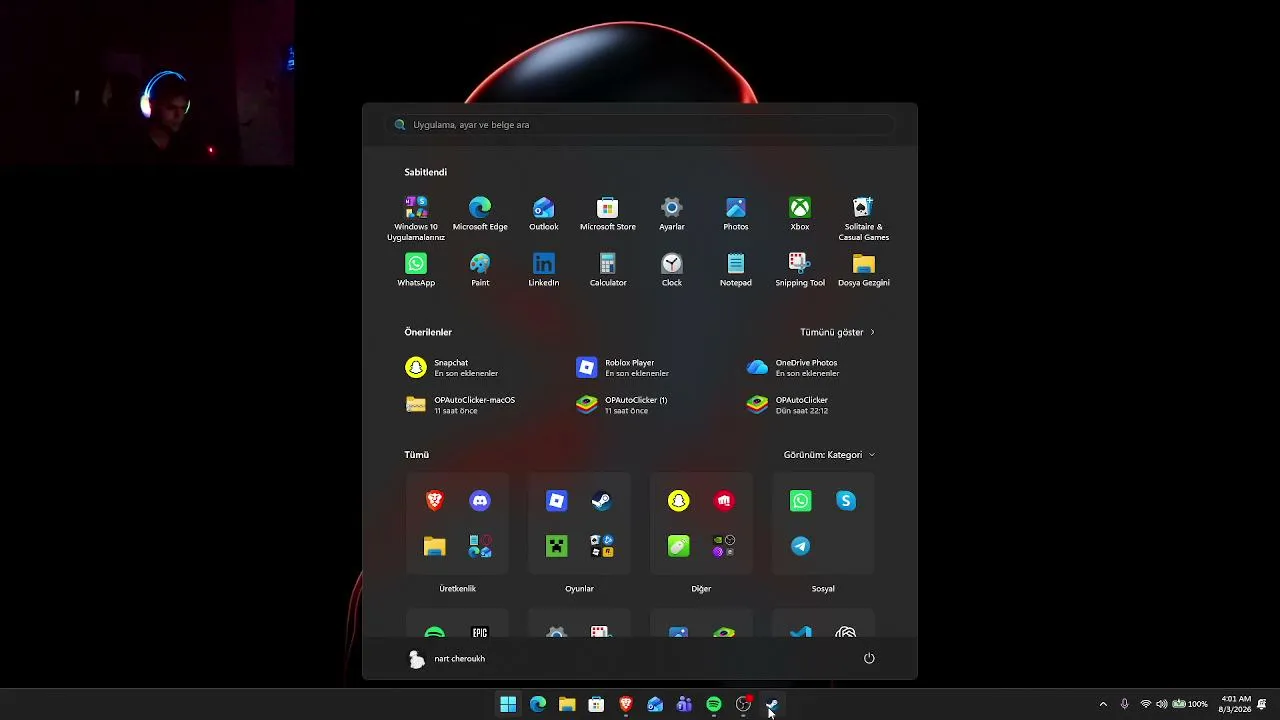Click the battery 100% indicator

coord(1190,704)
